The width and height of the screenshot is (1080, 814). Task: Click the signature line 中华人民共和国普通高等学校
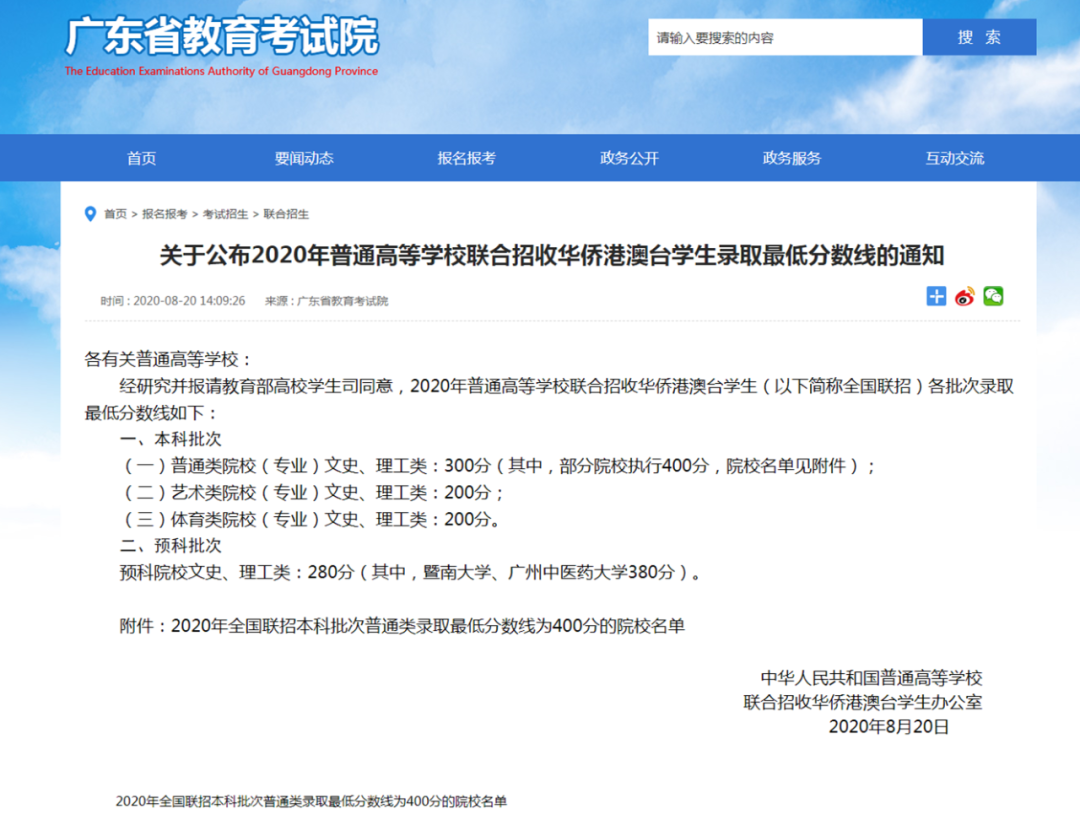(x=871, y=678)
